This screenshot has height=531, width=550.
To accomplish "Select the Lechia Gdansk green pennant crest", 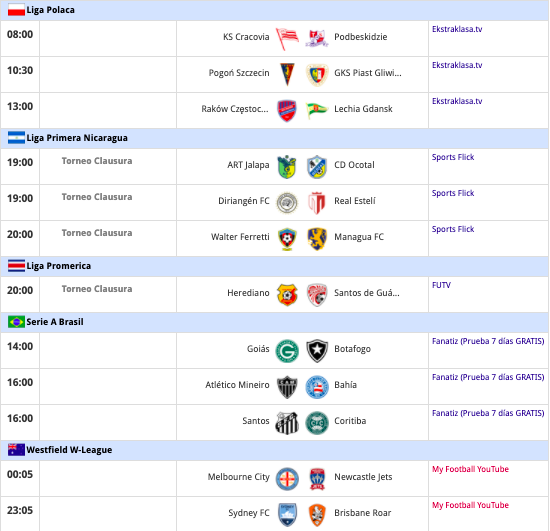I will click(x=316, y=110).
